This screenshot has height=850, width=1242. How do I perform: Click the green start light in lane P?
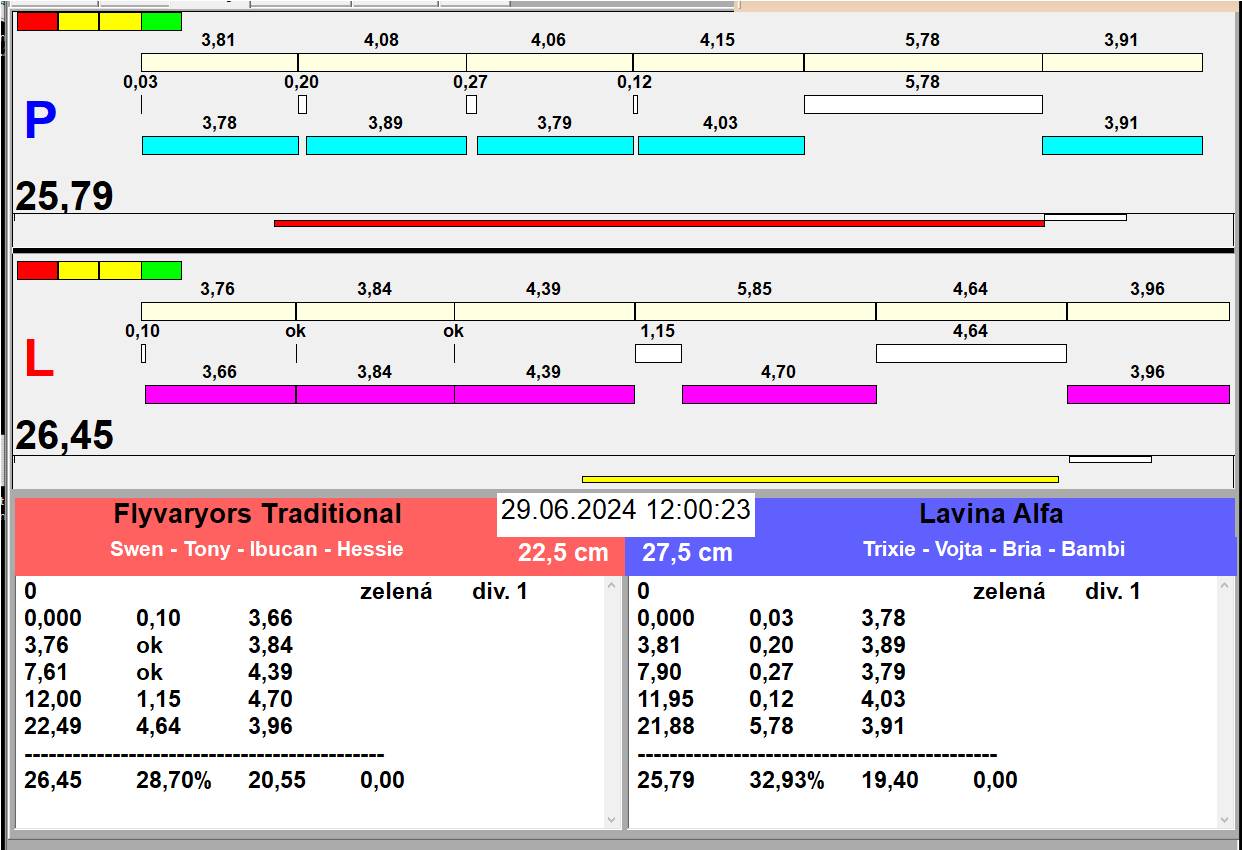[161, 21]
